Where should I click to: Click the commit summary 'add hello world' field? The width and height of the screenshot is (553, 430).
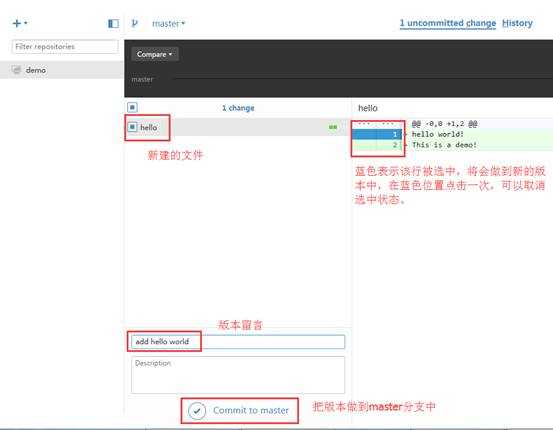pyautogui.click(x=238, y=342)
